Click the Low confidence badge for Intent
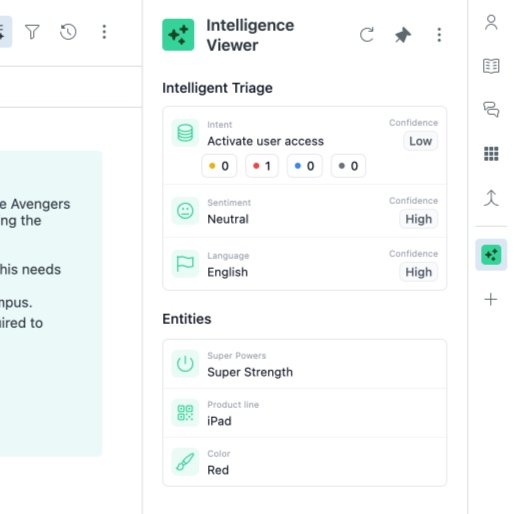This screenshot has height=514, width=514. tap(421, 141)
